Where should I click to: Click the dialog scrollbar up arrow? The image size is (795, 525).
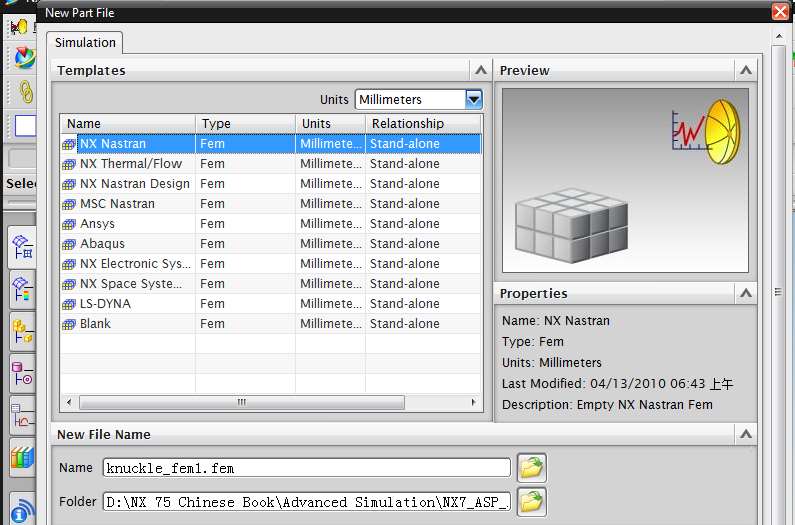779,37
